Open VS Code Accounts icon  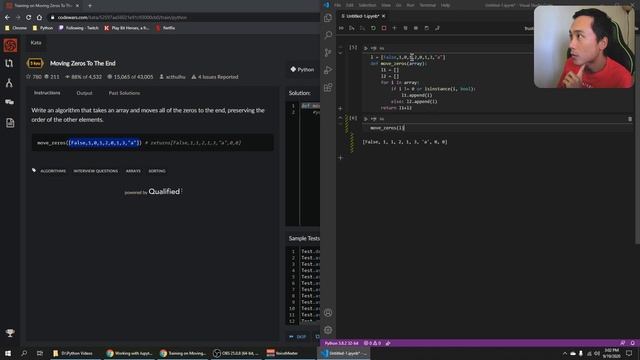328,313
